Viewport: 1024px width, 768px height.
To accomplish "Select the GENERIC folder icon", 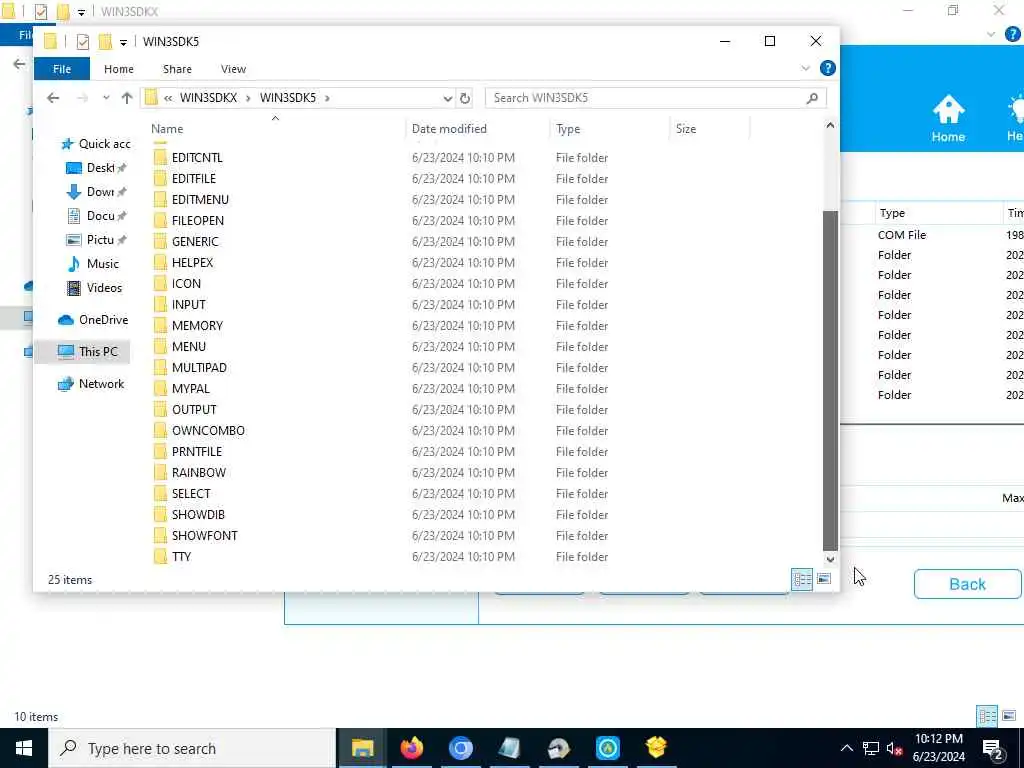I will 160,242.
